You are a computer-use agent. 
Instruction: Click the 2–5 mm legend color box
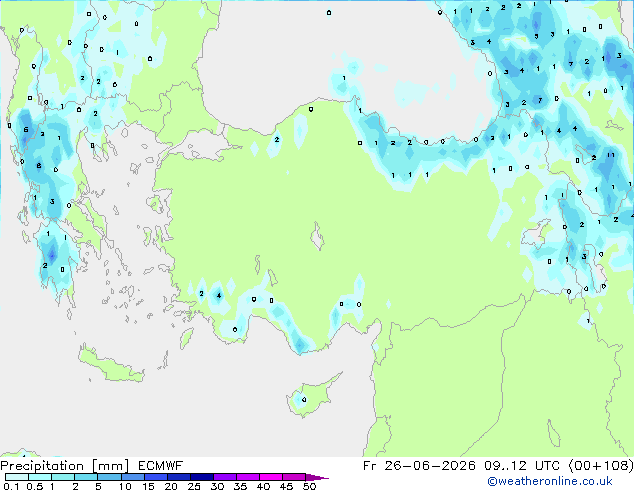click(86, 477)
